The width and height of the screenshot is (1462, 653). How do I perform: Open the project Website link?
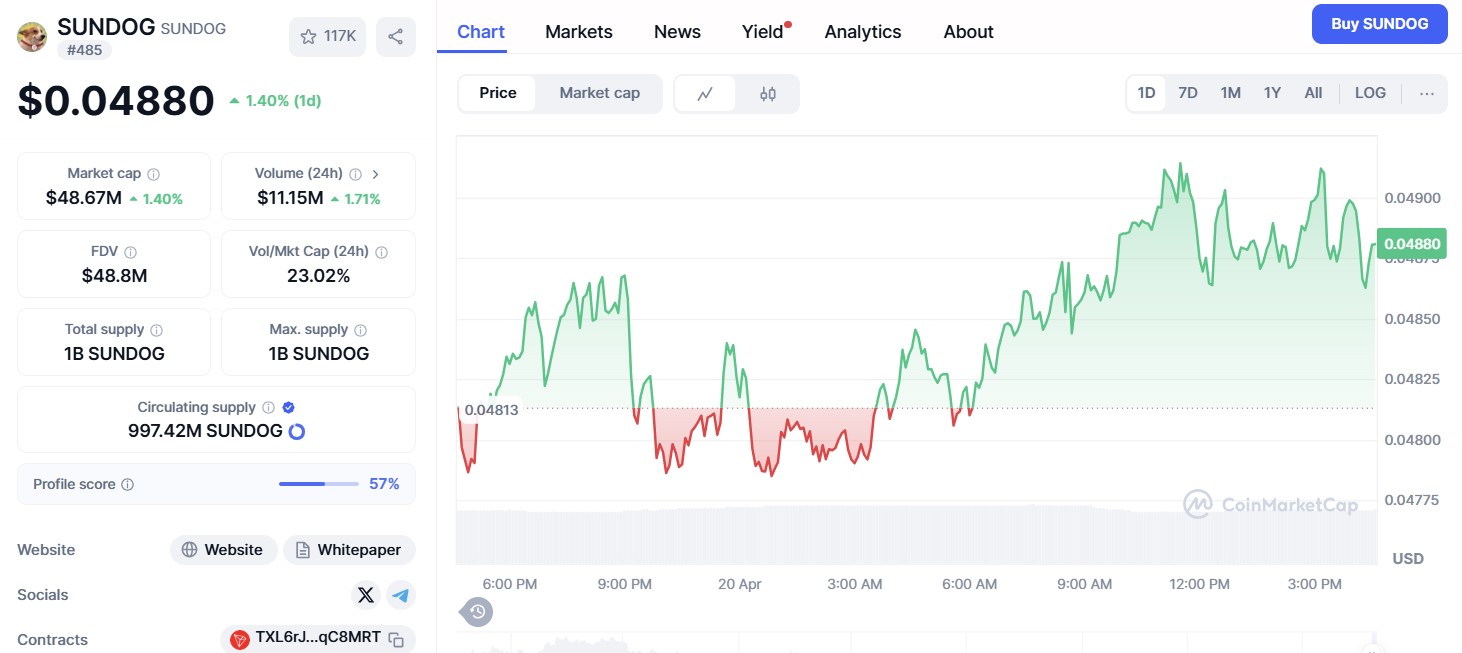223,550
